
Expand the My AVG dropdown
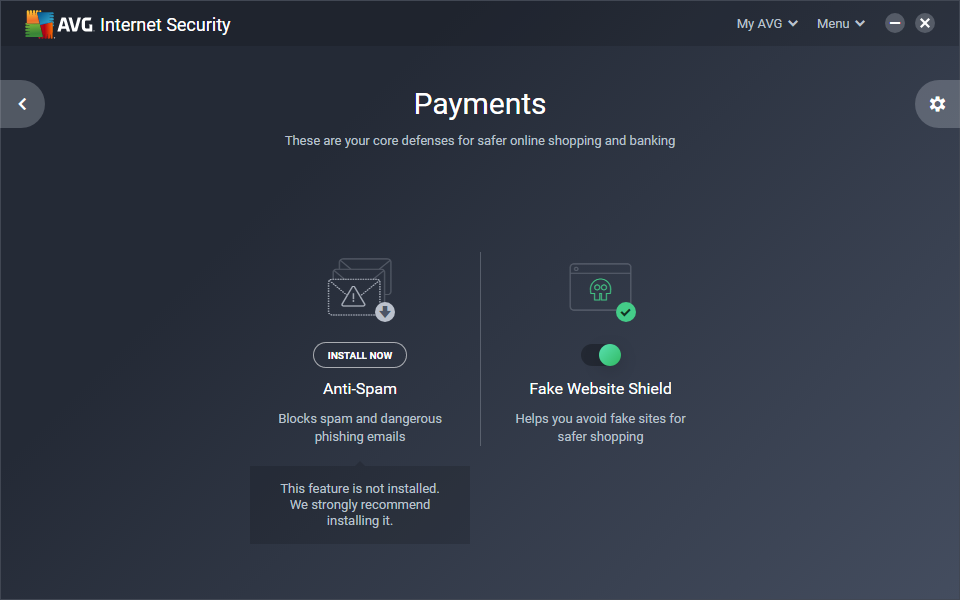767,24
